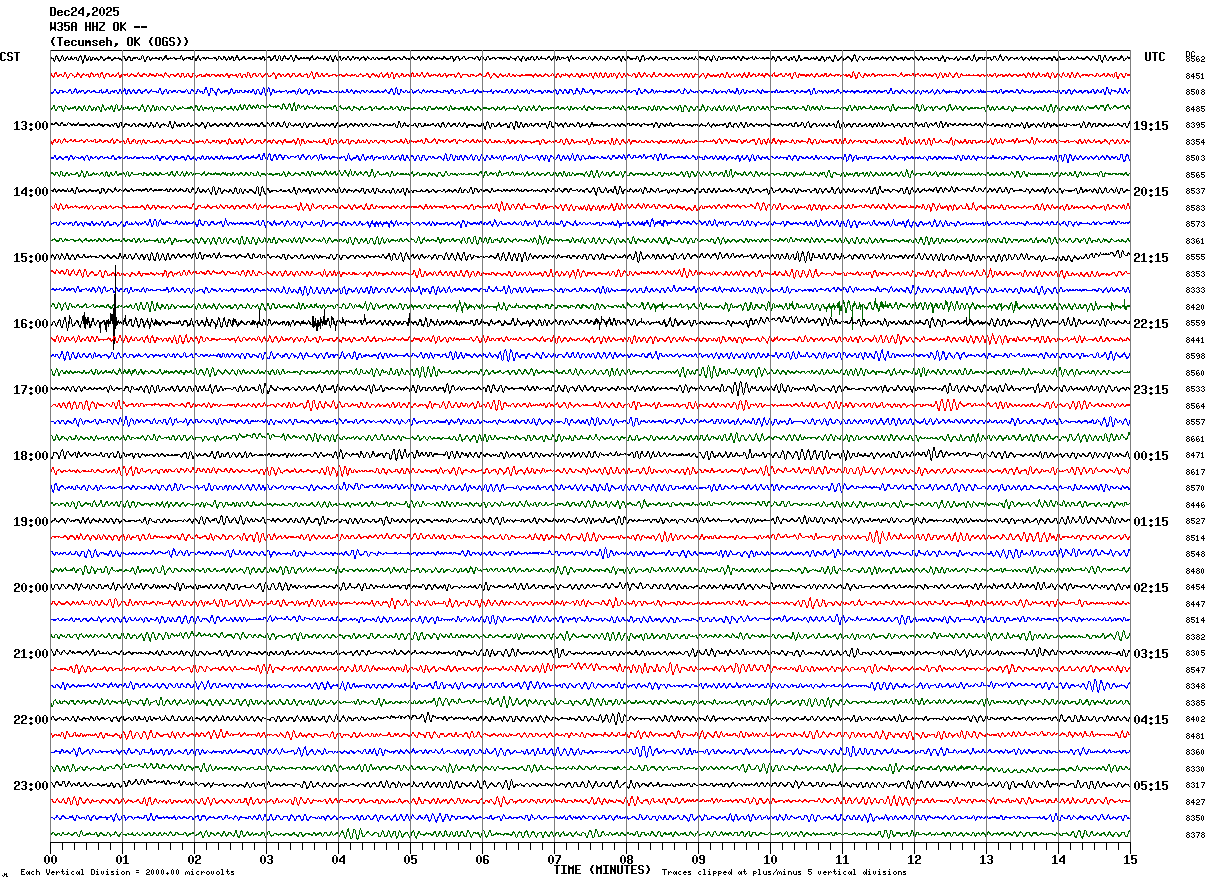Select the 05 minute tick on bottom axis
This screenshot has width=1210, height=886.
tap(410, 860)
